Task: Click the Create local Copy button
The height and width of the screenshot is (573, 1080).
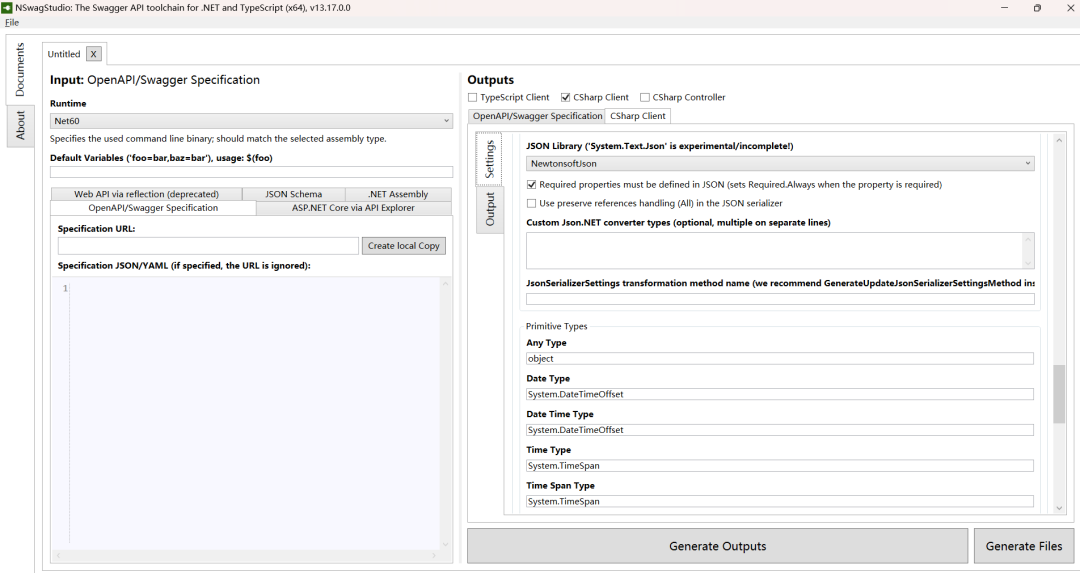Action: pos(404,246)
